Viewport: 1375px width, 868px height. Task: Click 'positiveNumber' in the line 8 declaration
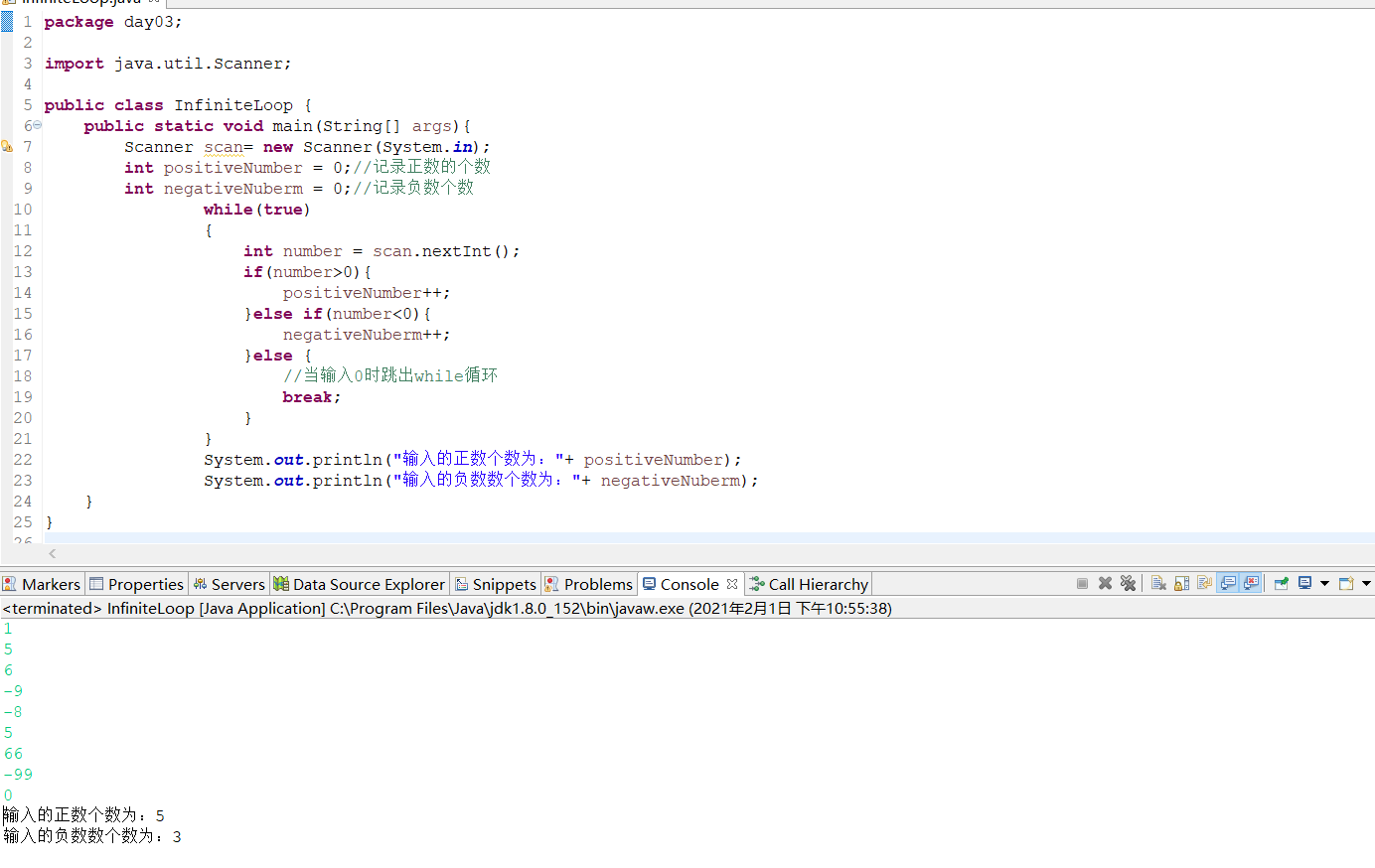[233, 168]
